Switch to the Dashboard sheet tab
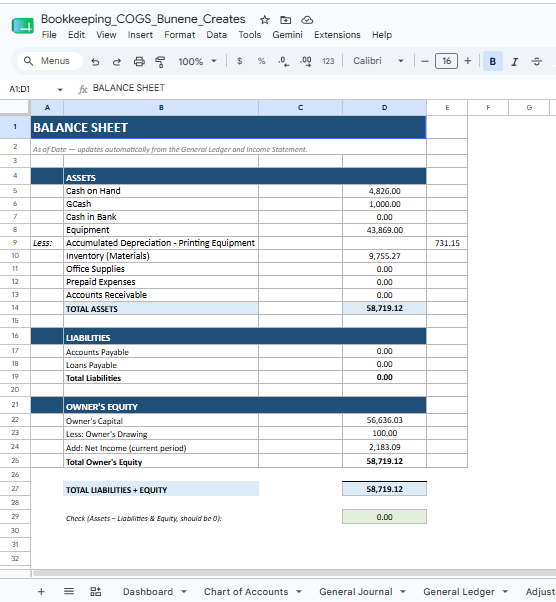 click(x=148, y=592)
